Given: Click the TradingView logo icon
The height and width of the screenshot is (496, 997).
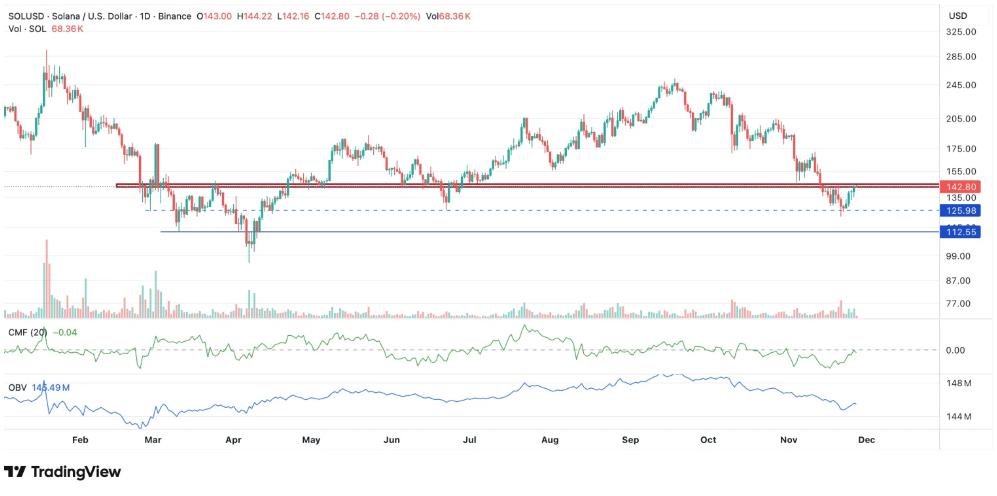Looking at the screenshot, I should 15,471.
